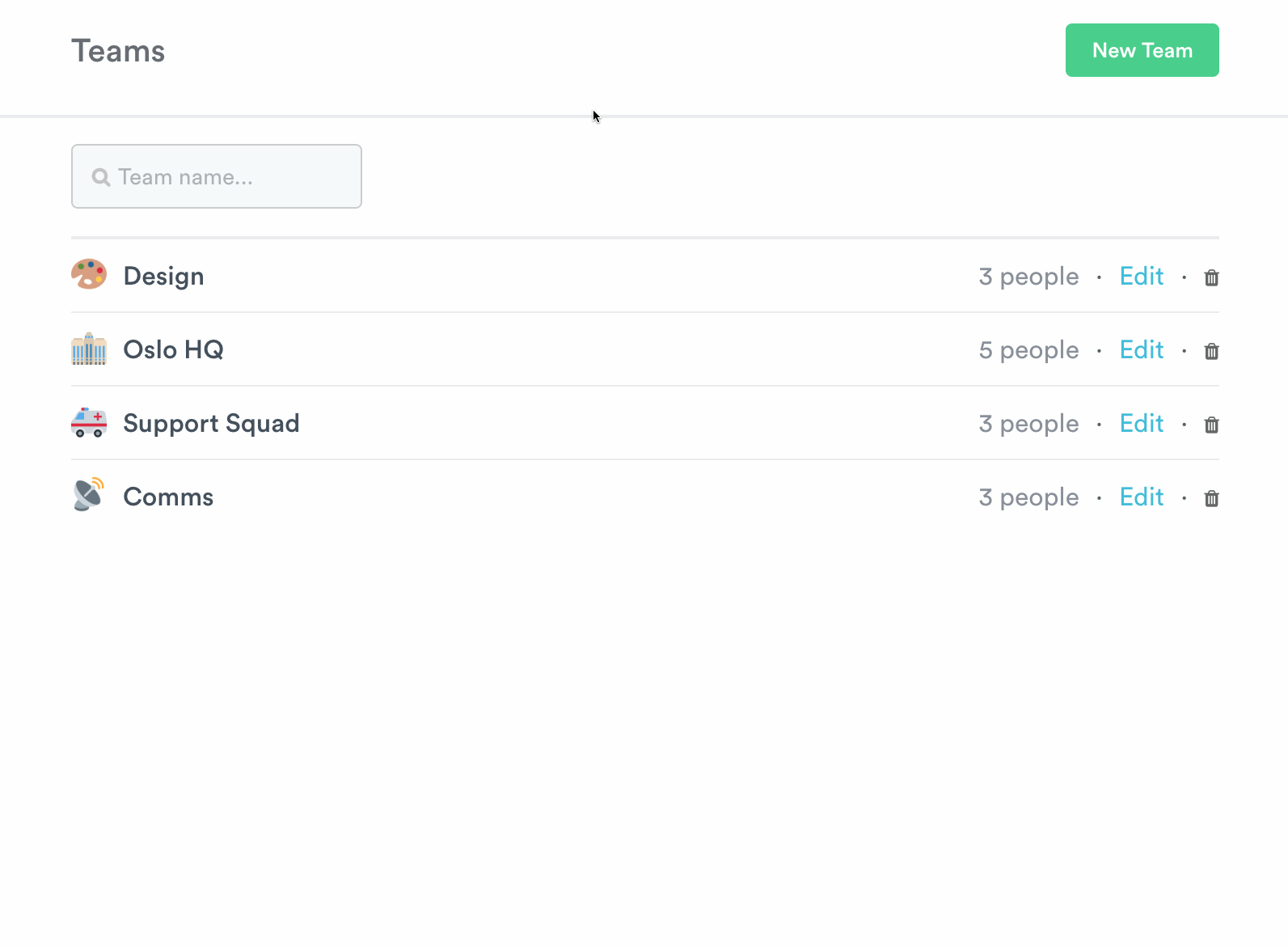Click the Comms team name
The width and height of the screenshot is (1288, 947).
pos(168,497)
